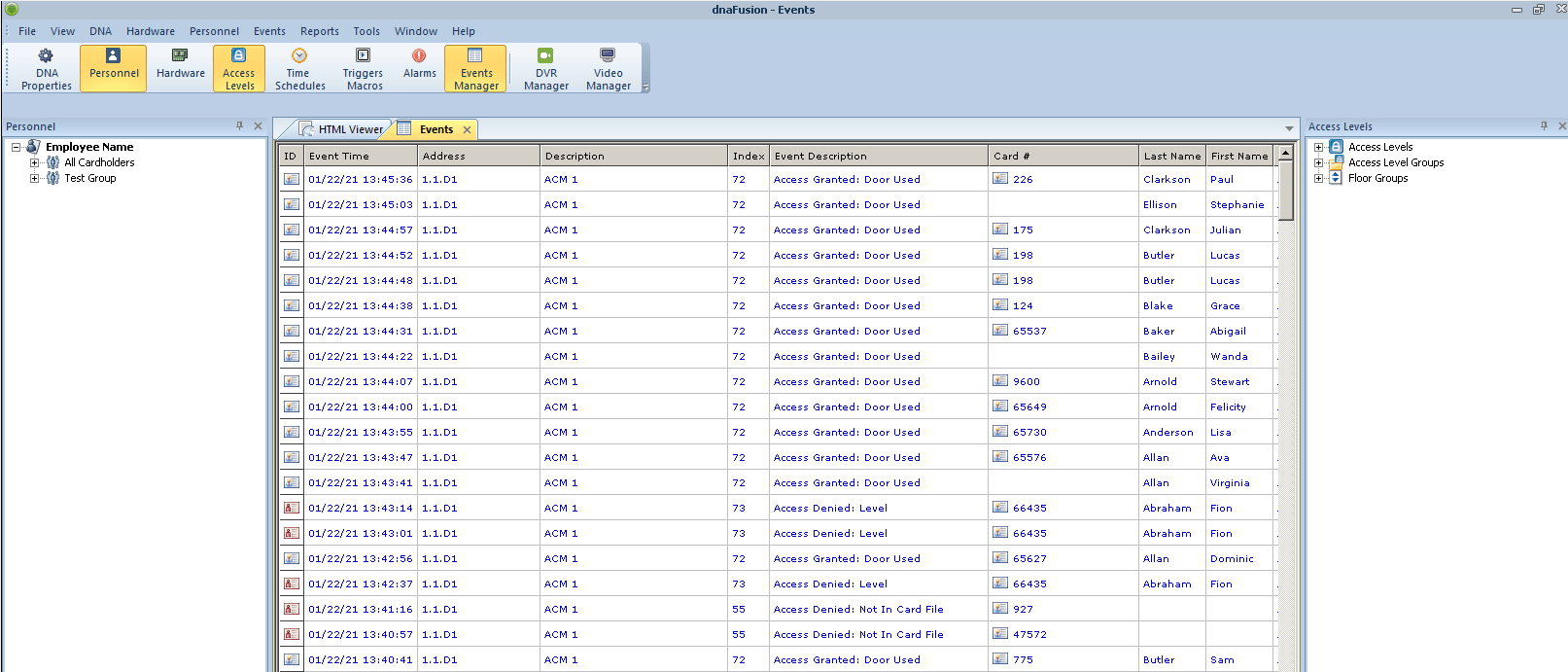
Task: Toggle the Events Manager toolbar button
Action: [x=475, y=68]
